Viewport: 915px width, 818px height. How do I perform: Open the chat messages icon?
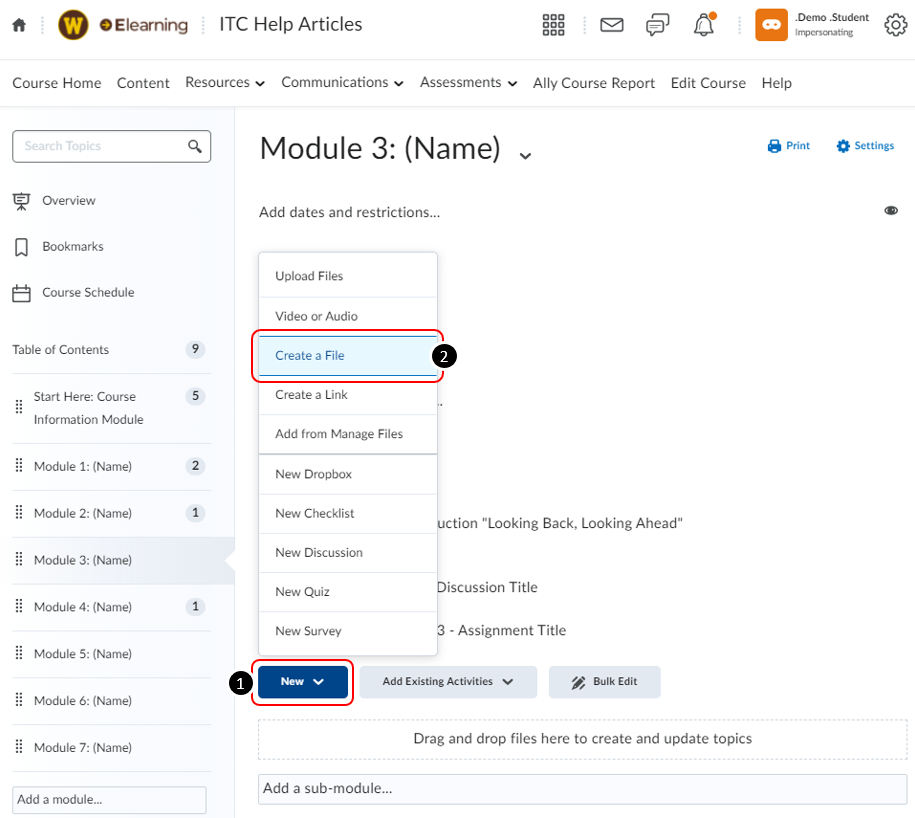657,25
